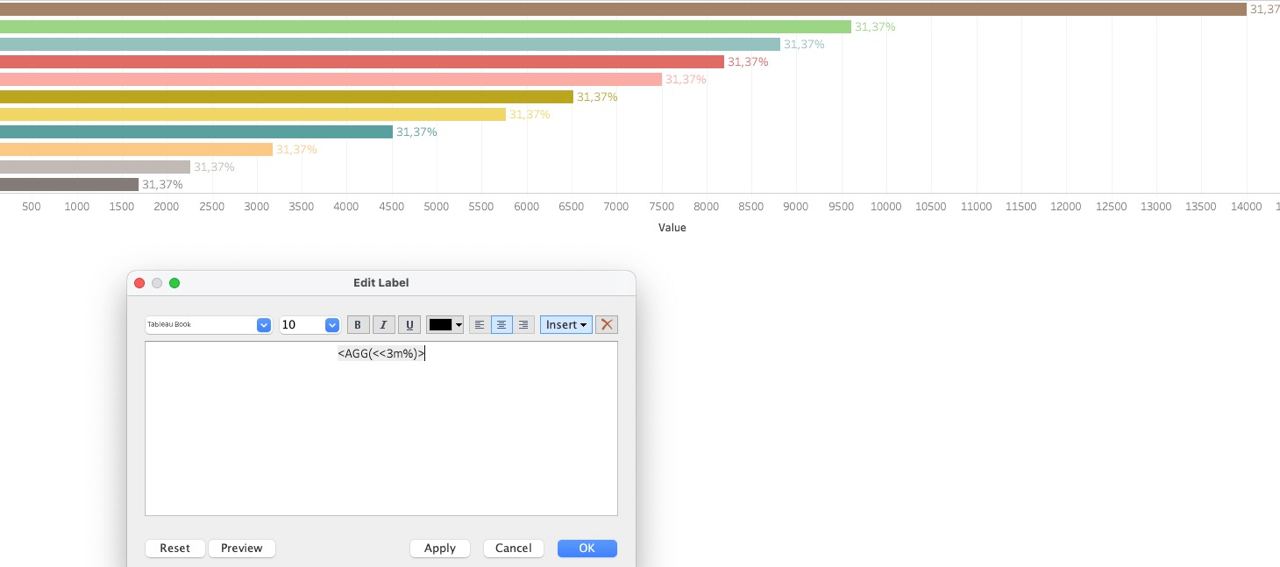This screenshot has height=567, width=1280.
Task: Click the 31,37% label of dark gray bar
Action: pyautogui.click(x=163, y=185)
